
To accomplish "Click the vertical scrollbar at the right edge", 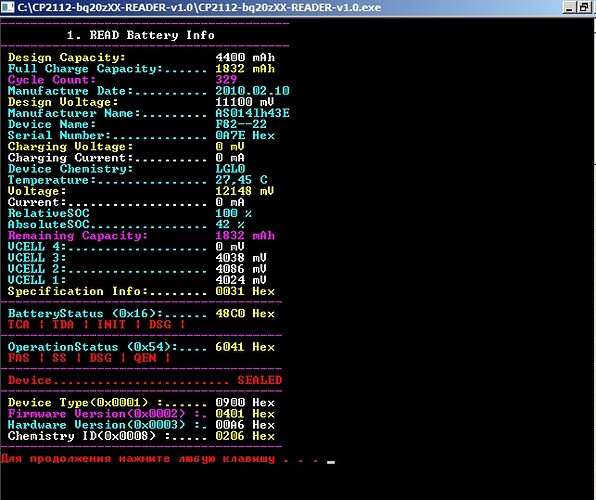I will click(x=594, y=259).
